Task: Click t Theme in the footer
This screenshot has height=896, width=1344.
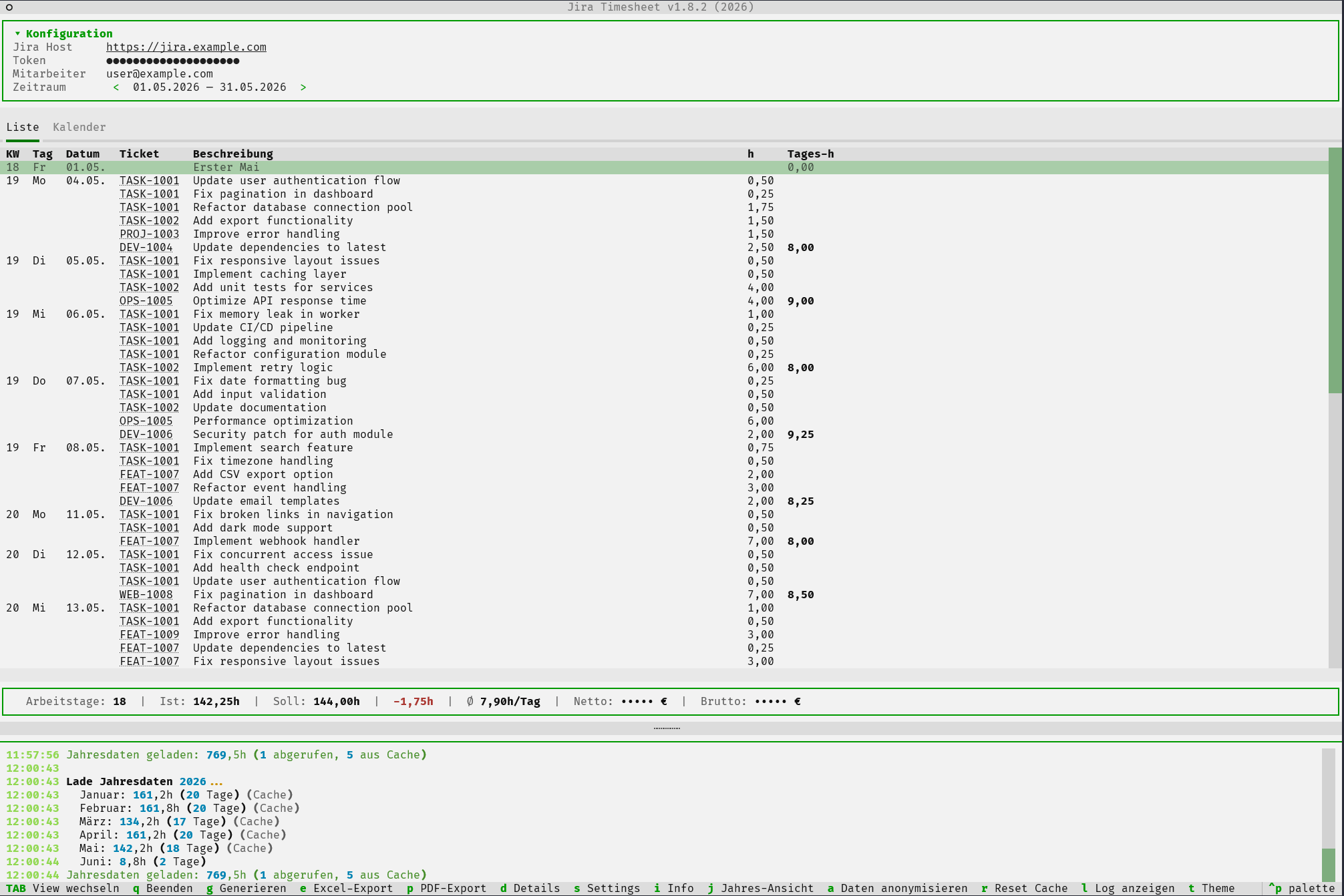Action: click(1212, 889)
